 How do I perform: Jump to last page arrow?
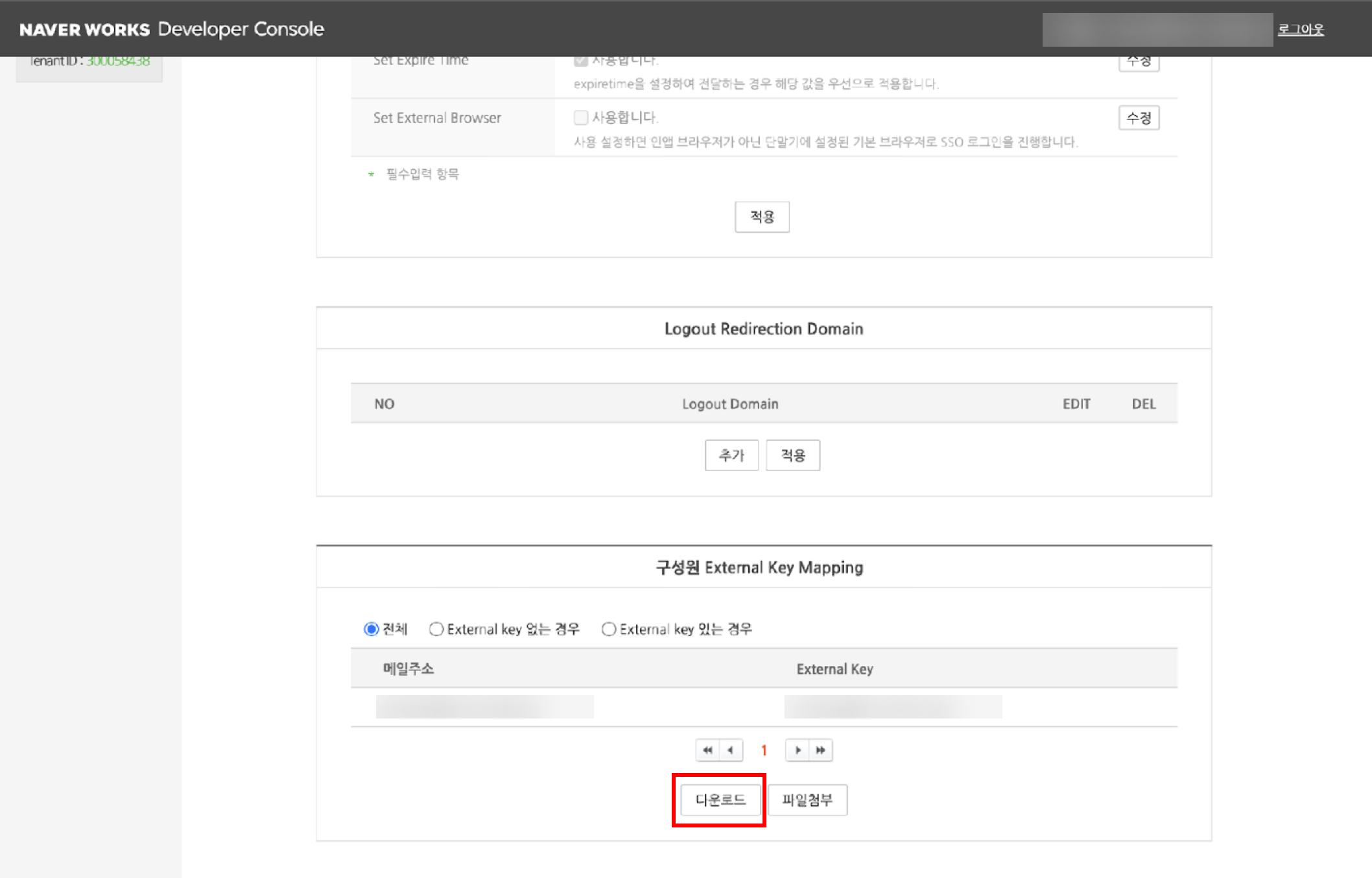tap(821, 750)
